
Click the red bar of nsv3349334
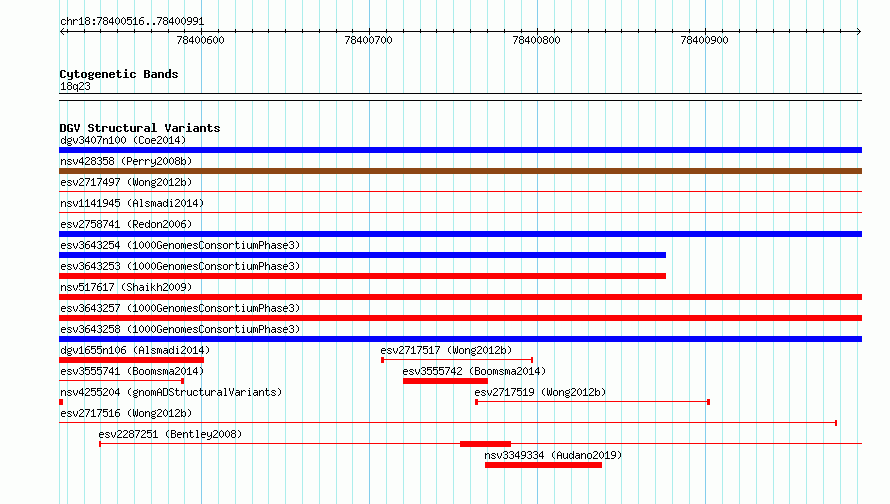pos(543,465)
